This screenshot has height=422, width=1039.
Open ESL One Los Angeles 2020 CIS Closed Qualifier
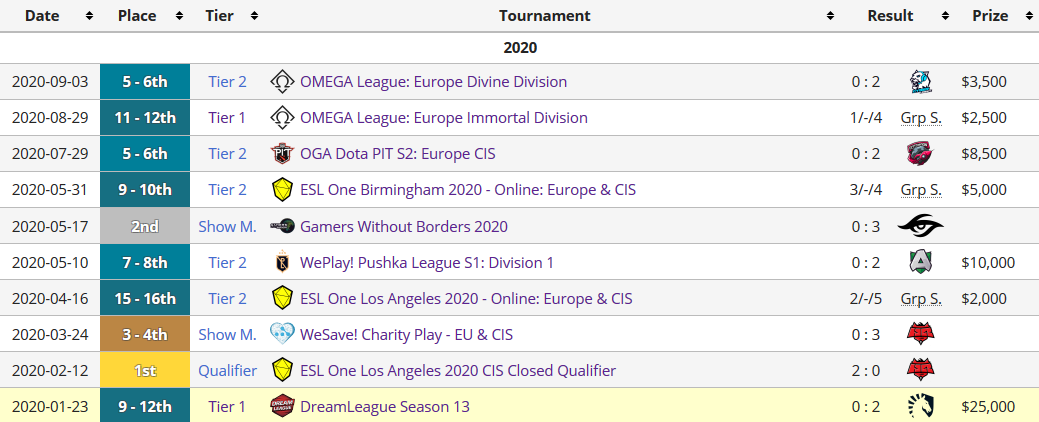(x=457, y=370)
